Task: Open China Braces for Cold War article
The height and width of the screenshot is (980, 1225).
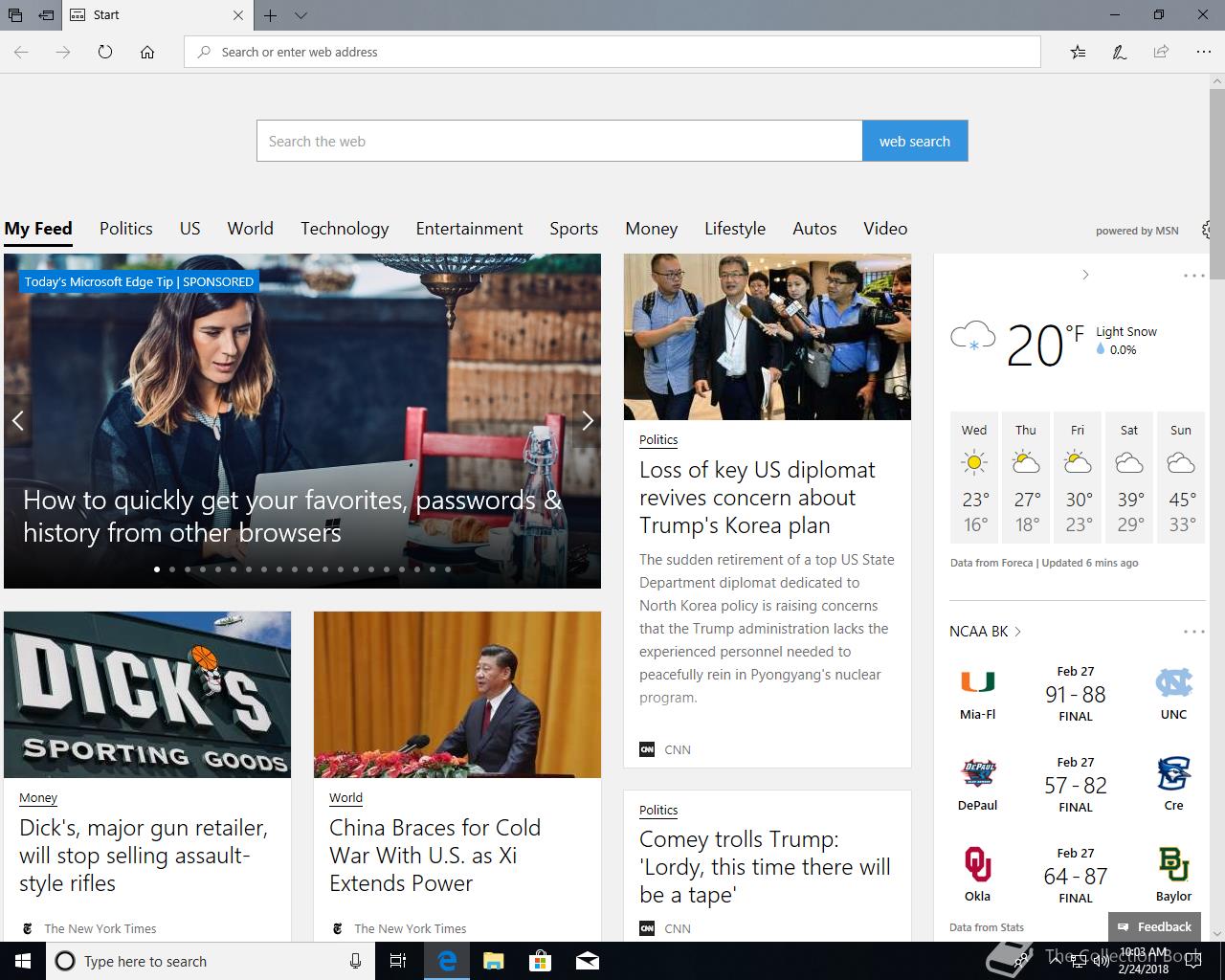Action: pyautogui.click(x=434, y=856)
